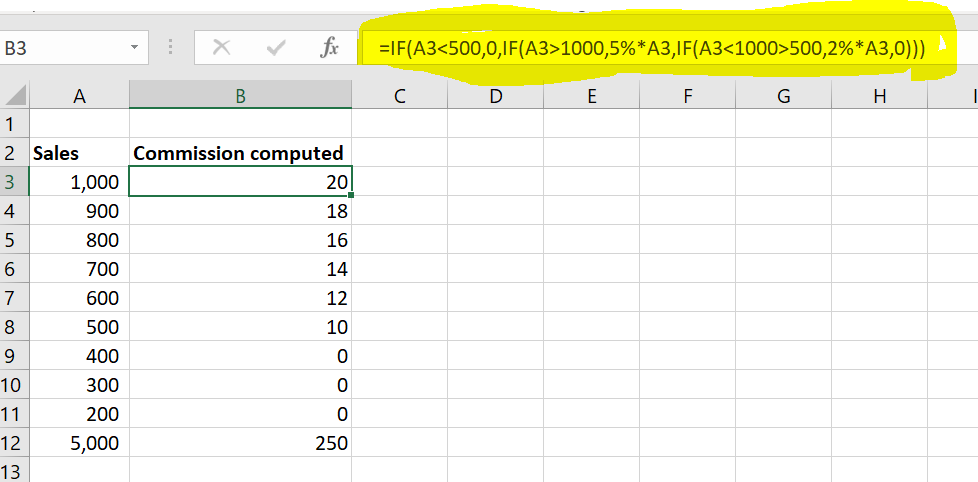This screenshot has height=482, width=978.
Task: Click commission cell showing 16
Action: click(240, 239)
